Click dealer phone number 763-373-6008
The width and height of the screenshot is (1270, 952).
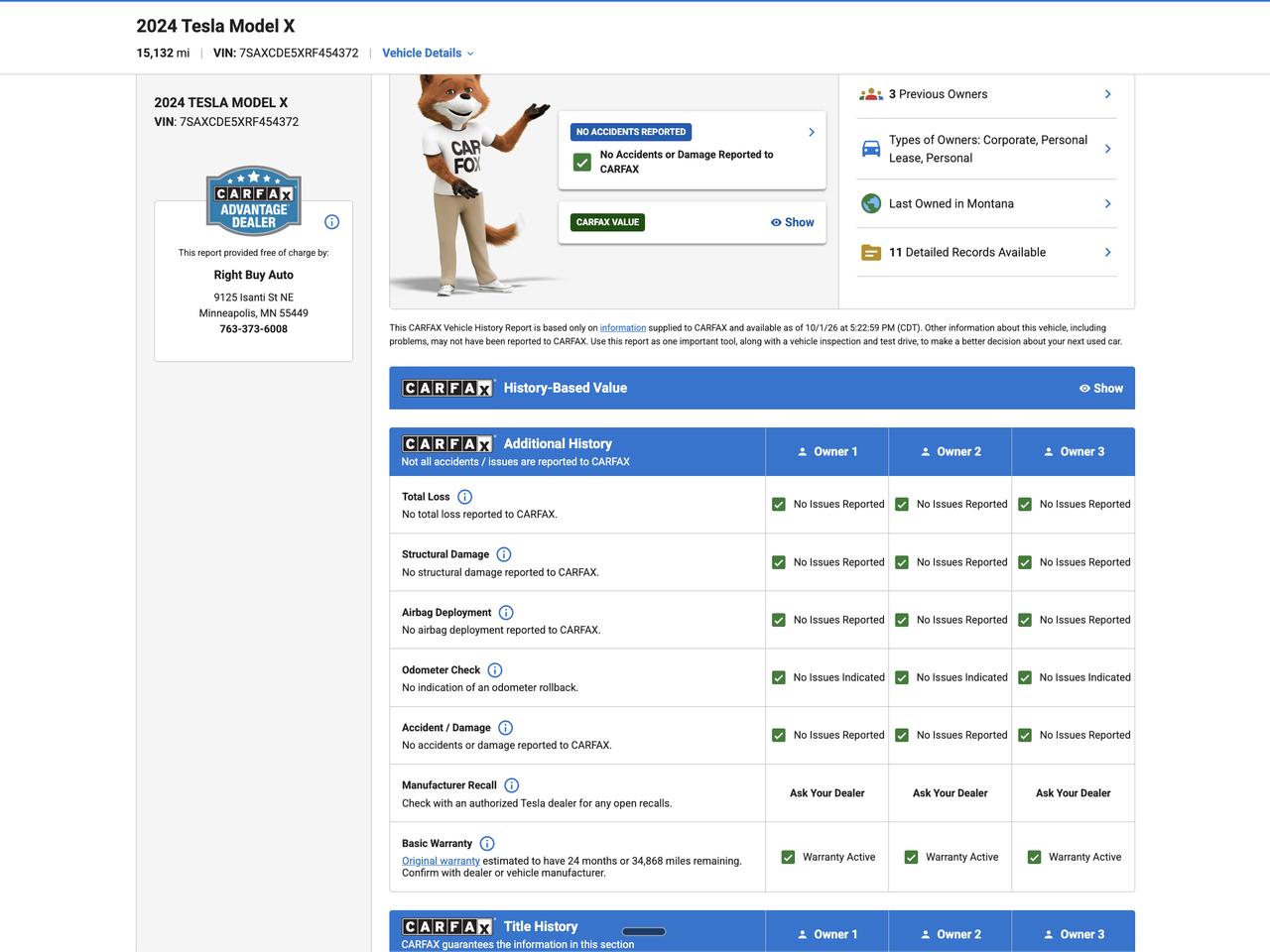pyautogui.click(x=254, y=329)
